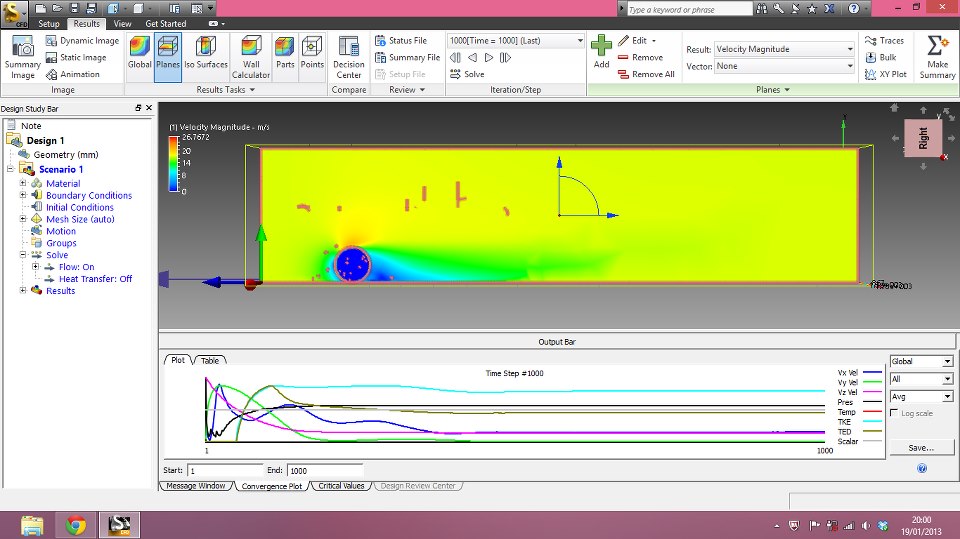Screen dimensions: 960x539
Task: Enable the Log scale checkbox
Action: pyautogui.click(x=894, y=413)
